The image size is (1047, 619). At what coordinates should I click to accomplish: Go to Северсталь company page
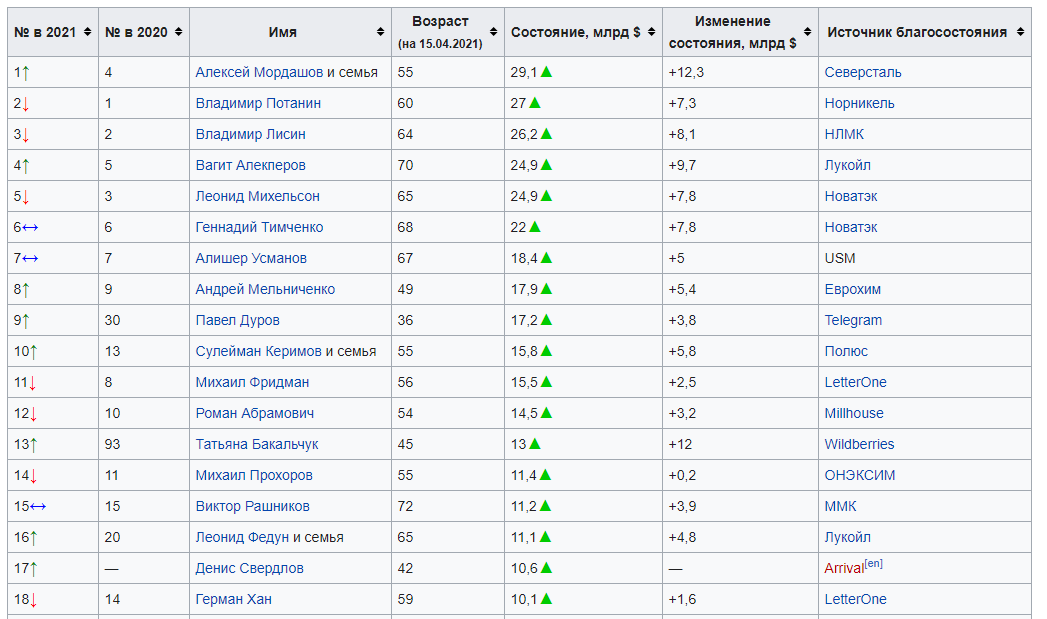coord(862,72)
